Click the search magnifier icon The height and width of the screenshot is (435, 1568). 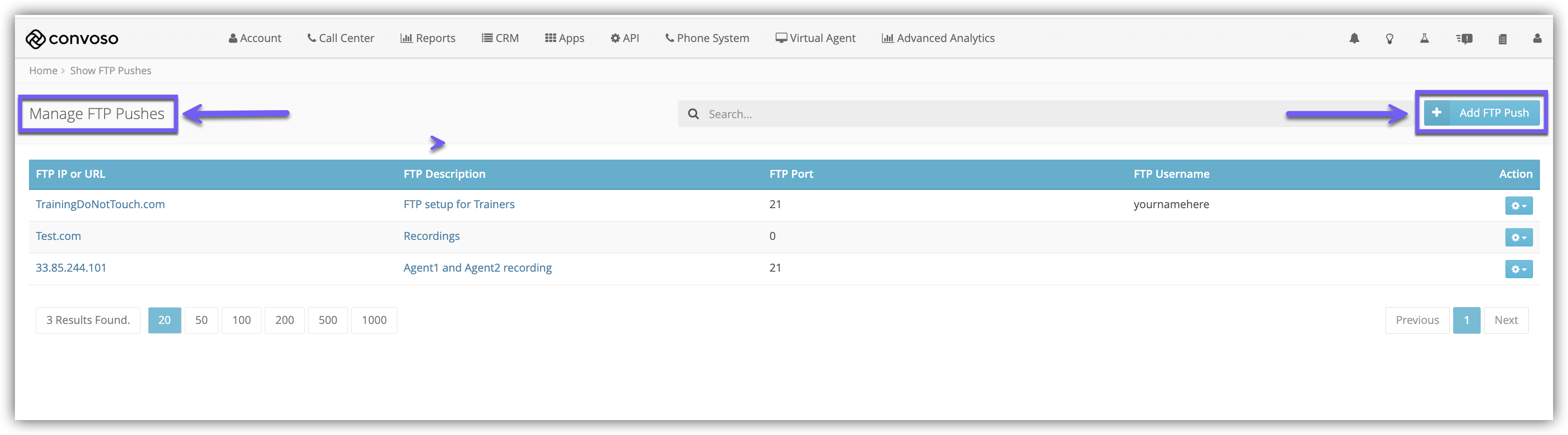click(x=692, y=114)
